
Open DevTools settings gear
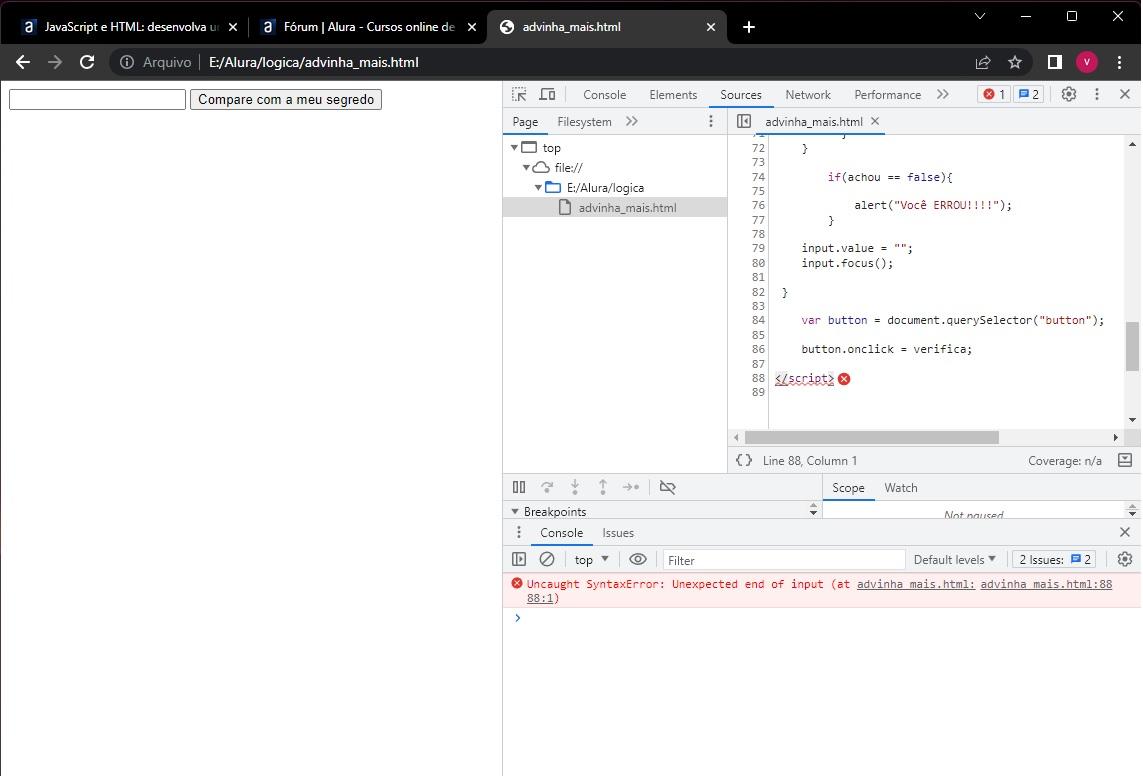(x=1068, y=94)
